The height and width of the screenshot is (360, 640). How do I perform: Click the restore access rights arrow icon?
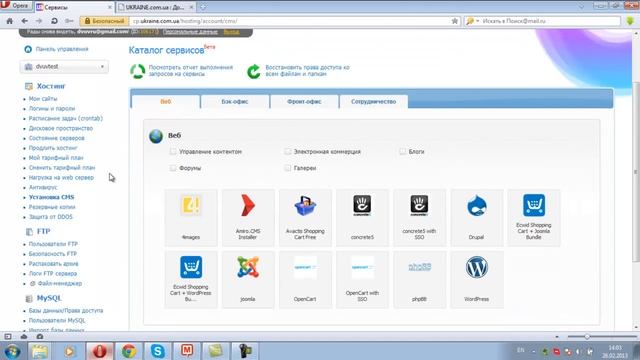click(x=253, y=71)
